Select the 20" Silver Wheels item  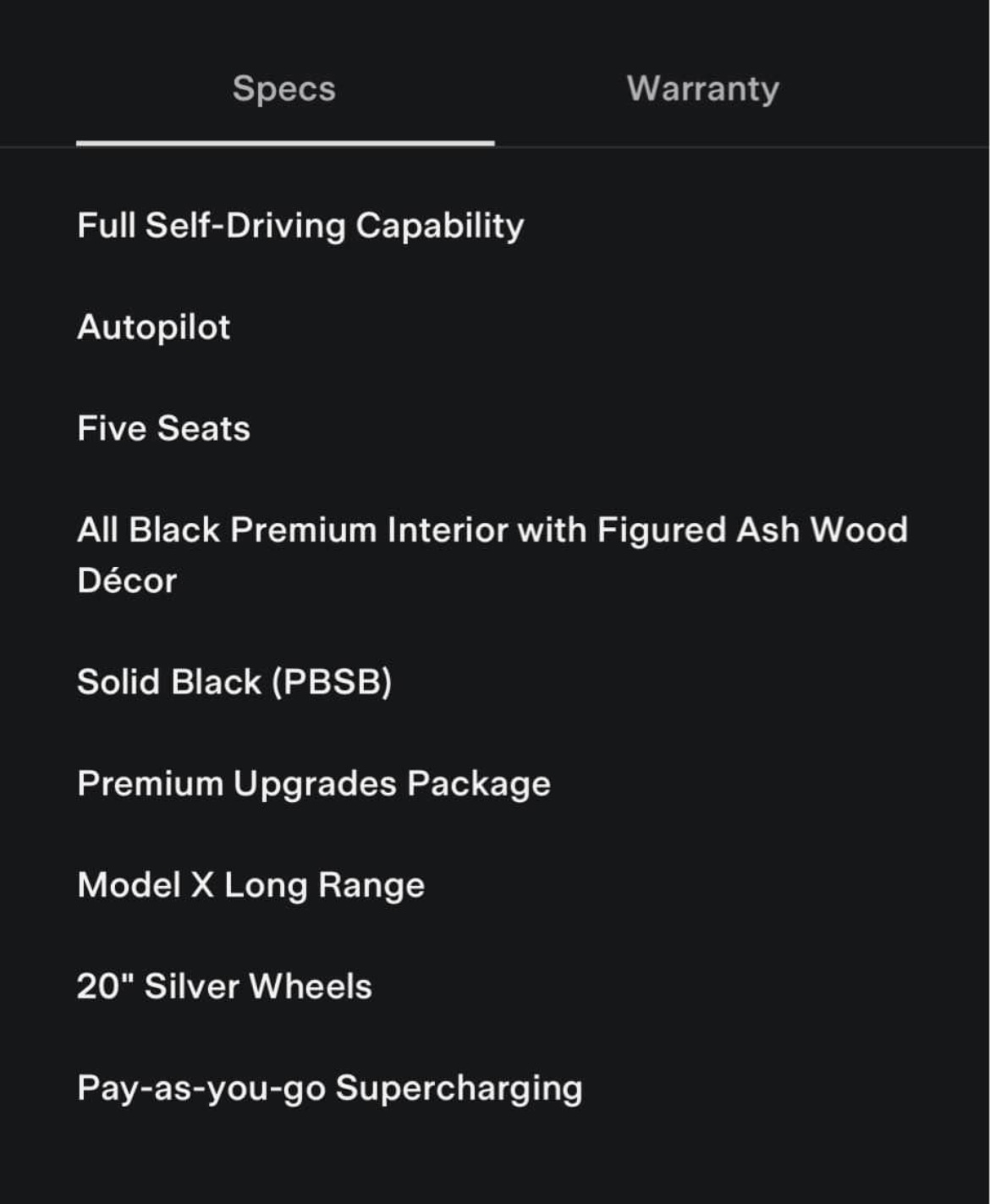224,987
